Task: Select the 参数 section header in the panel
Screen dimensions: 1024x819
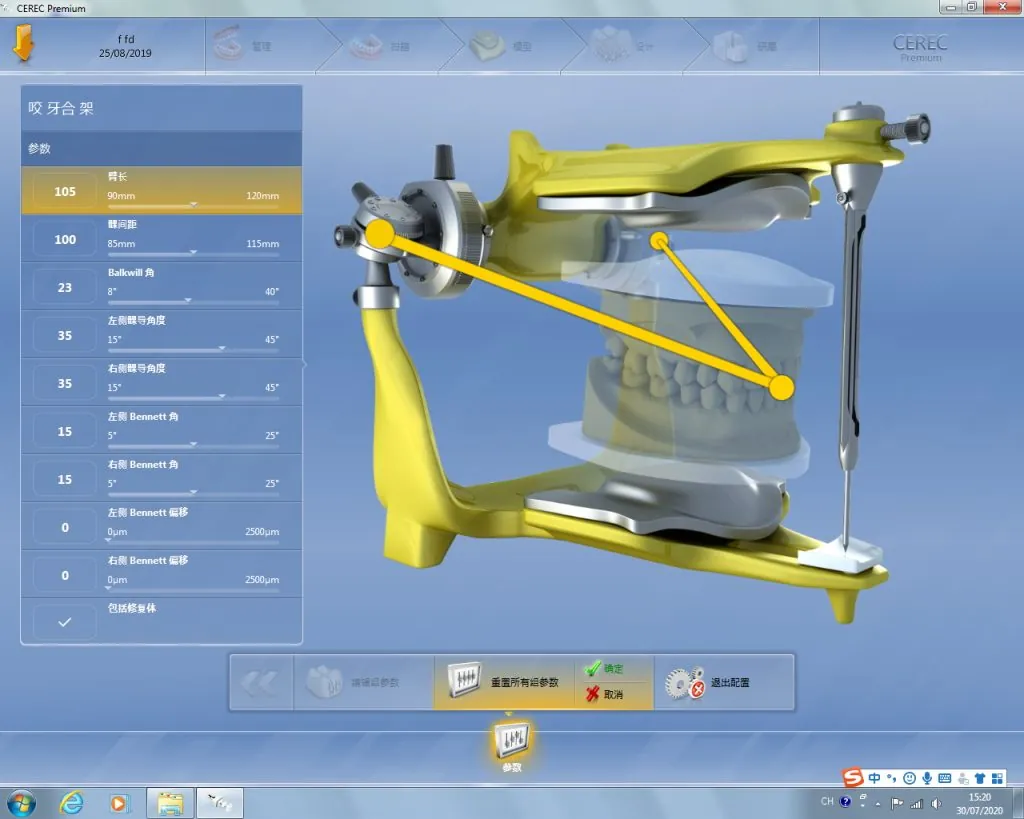Action: pyautogui.click(x=161, y=149)
